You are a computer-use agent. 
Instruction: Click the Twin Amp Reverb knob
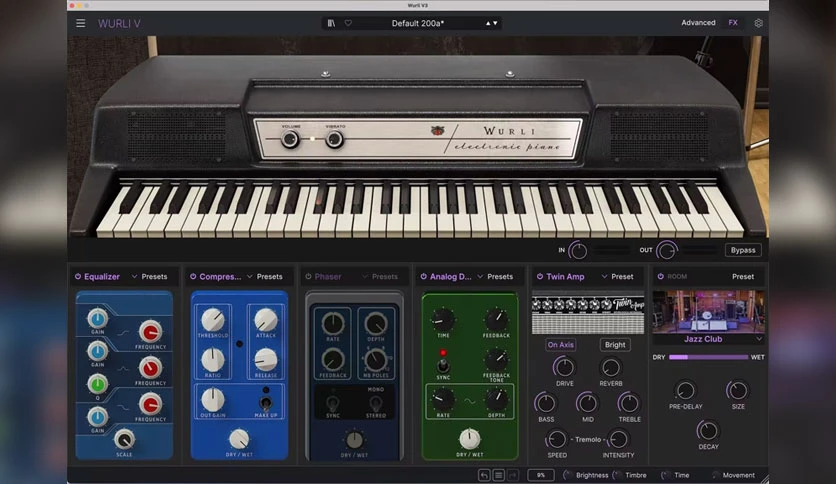pos(610,367)
